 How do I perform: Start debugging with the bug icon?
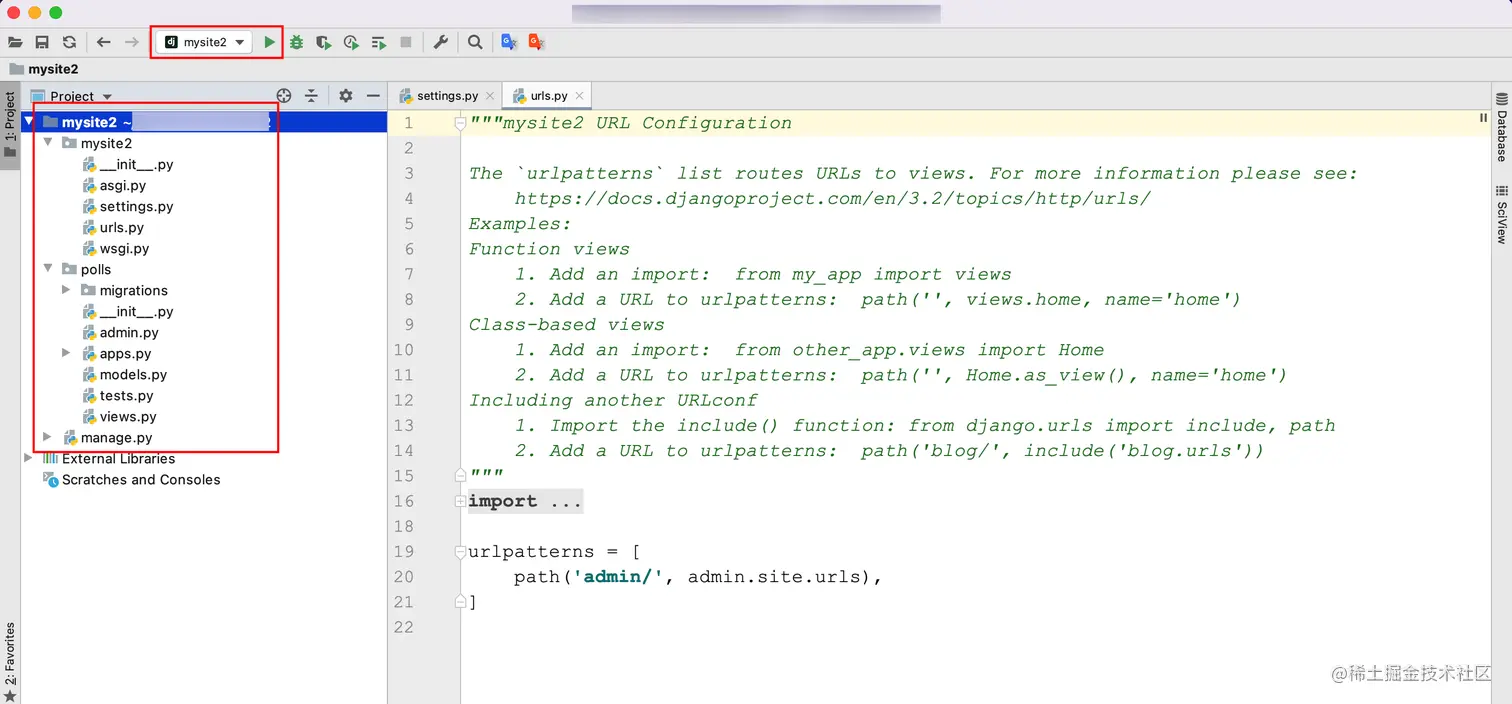297,42
